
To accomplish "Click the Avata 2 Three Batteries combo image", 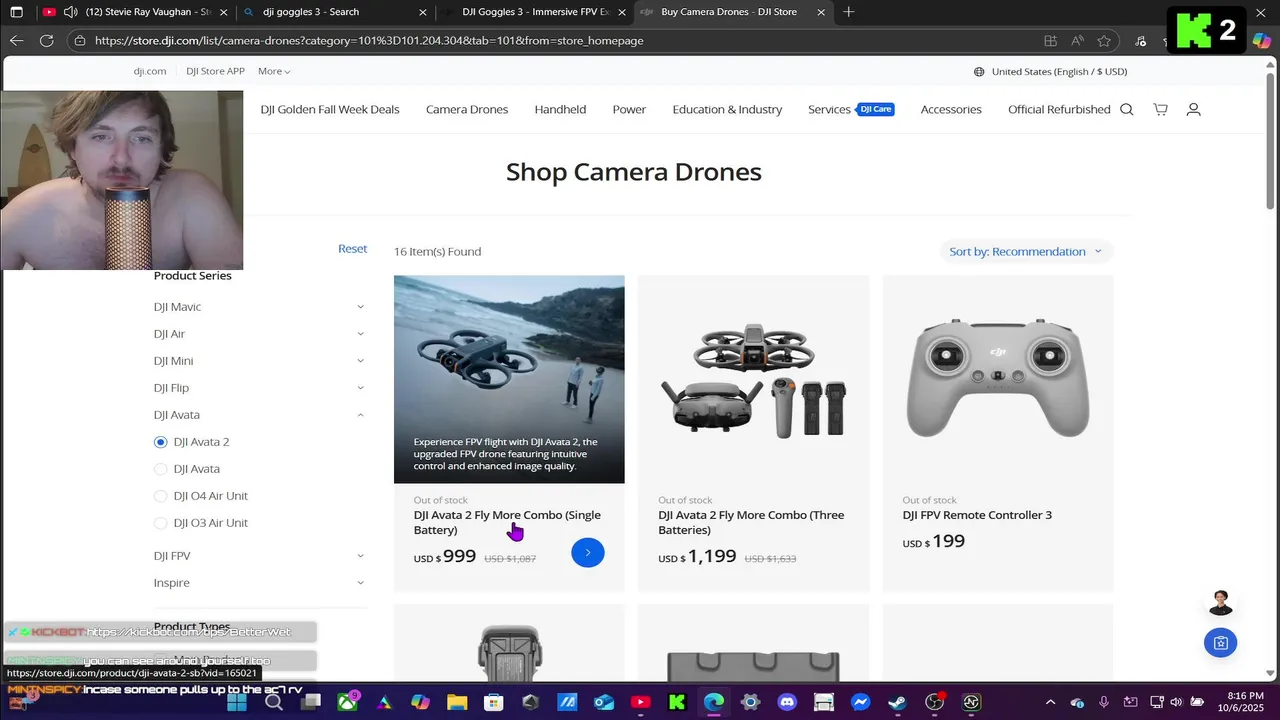I will tap(753, 379).
